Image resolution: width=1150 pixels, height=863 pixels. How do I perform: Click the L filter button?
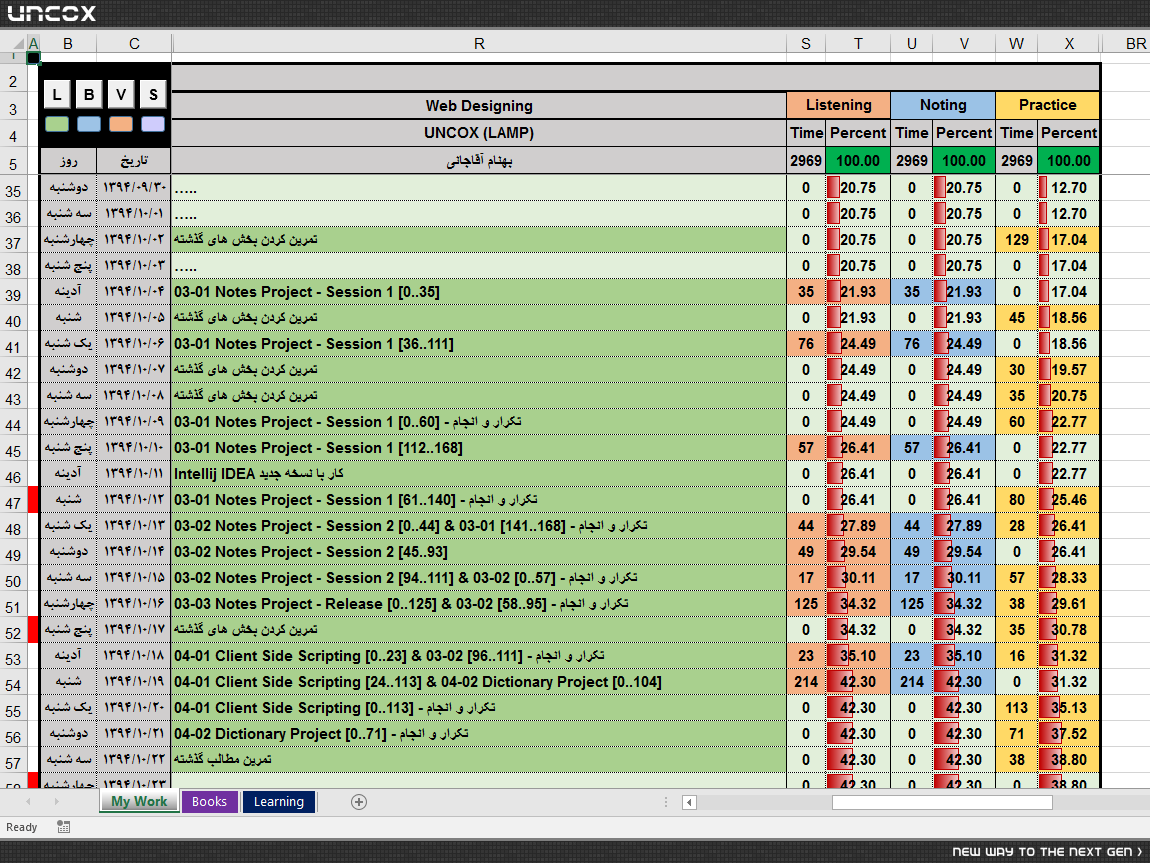point(57,94)
